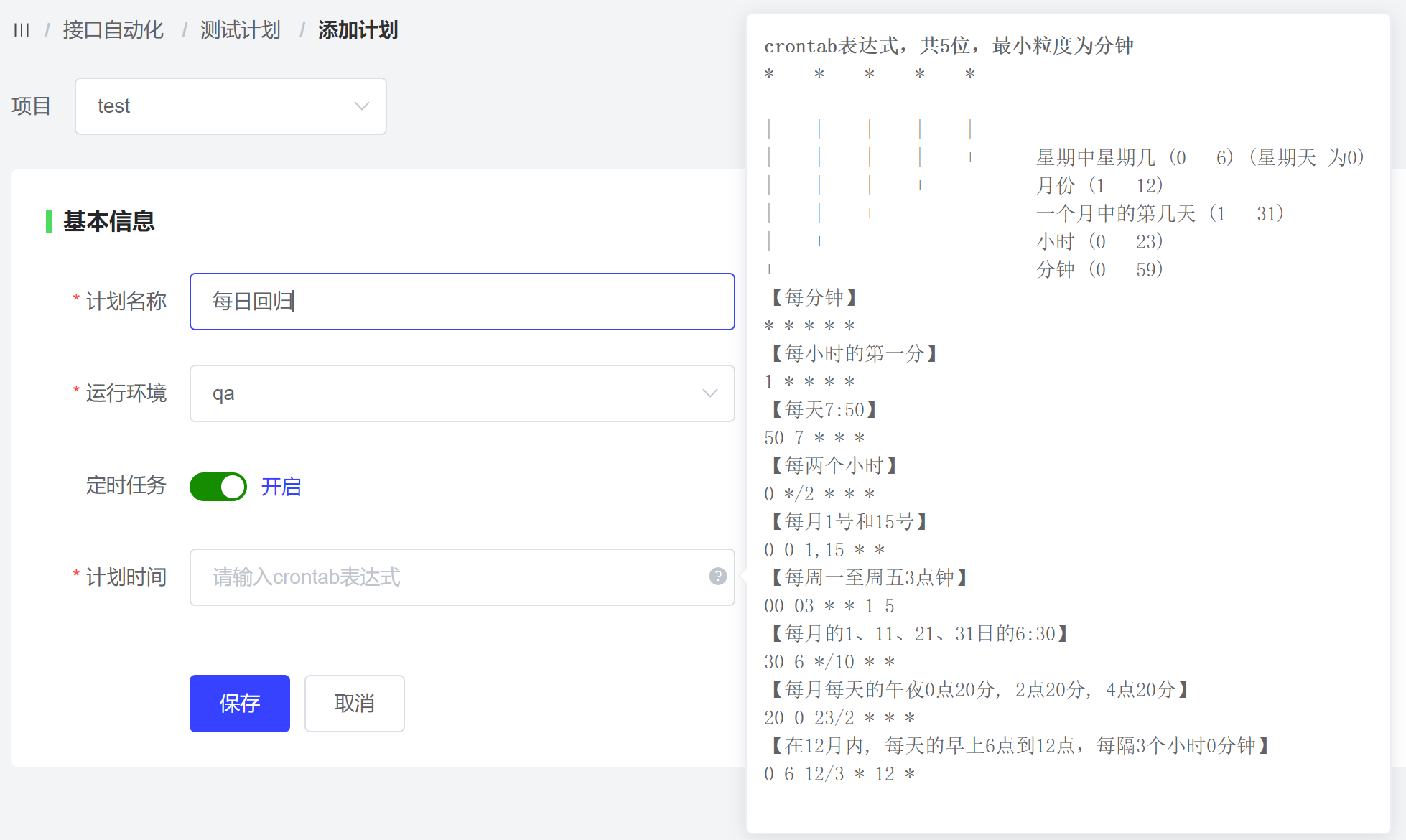Click the 运行环境 field label
The image size is (1406, 840).
126,393
